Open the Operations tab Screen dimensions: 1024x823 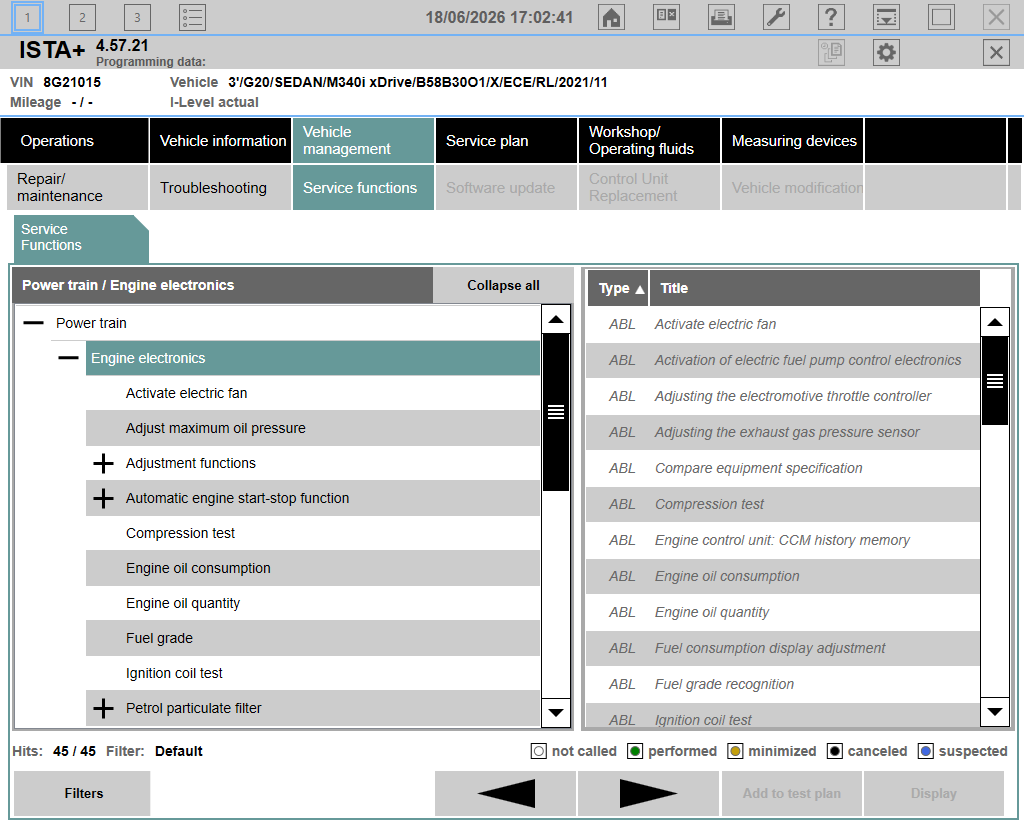(x=74, y=140)
